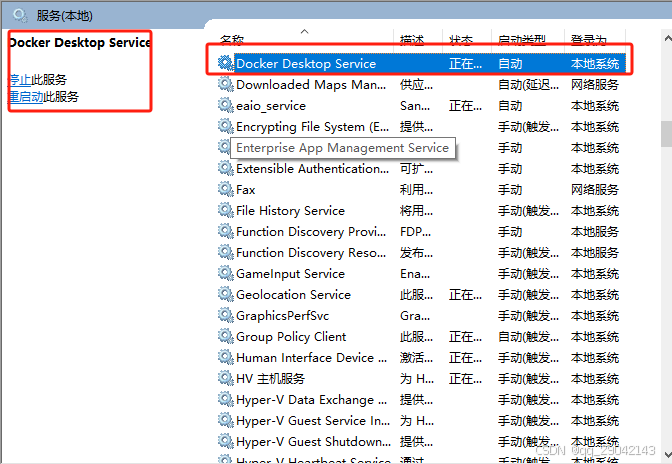This screenshot has width=672, height=464.
Task: Click the gear icon beside Fax
Action: 225,189
